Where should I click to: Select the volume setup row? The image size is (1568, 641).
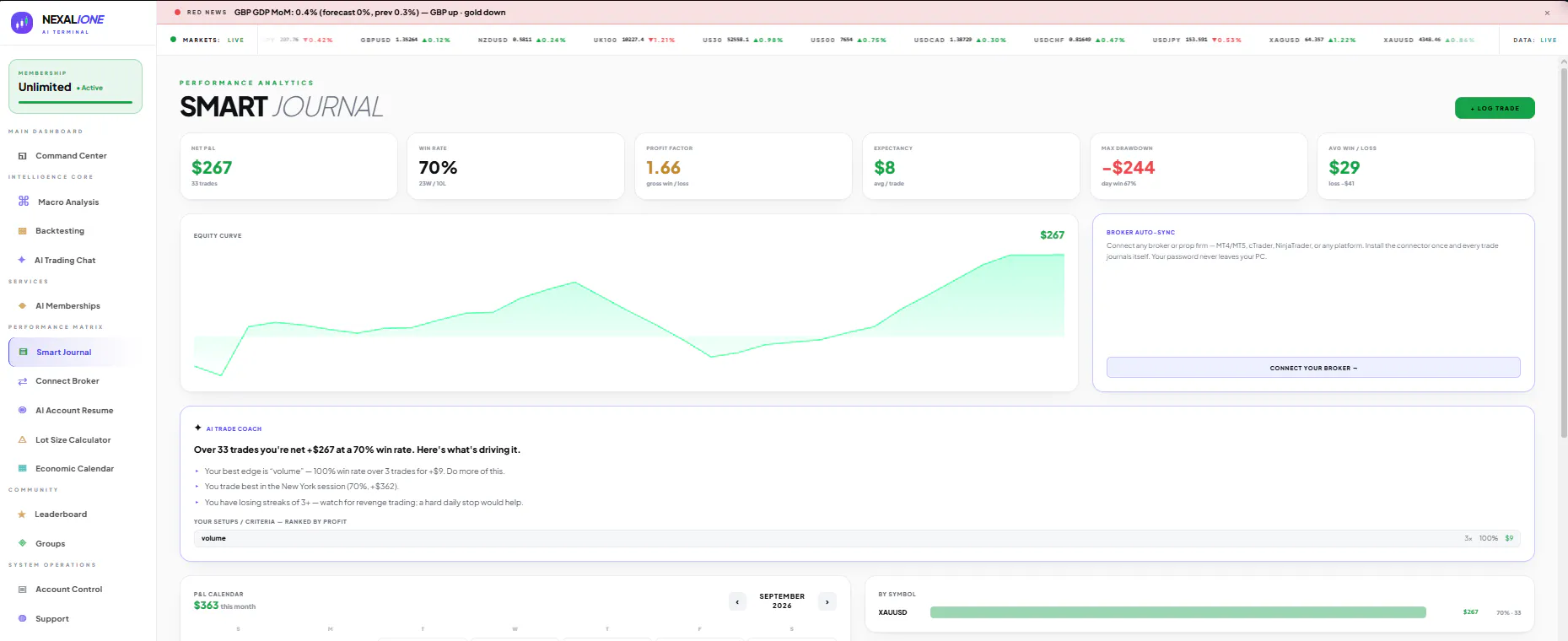point(857,538)
